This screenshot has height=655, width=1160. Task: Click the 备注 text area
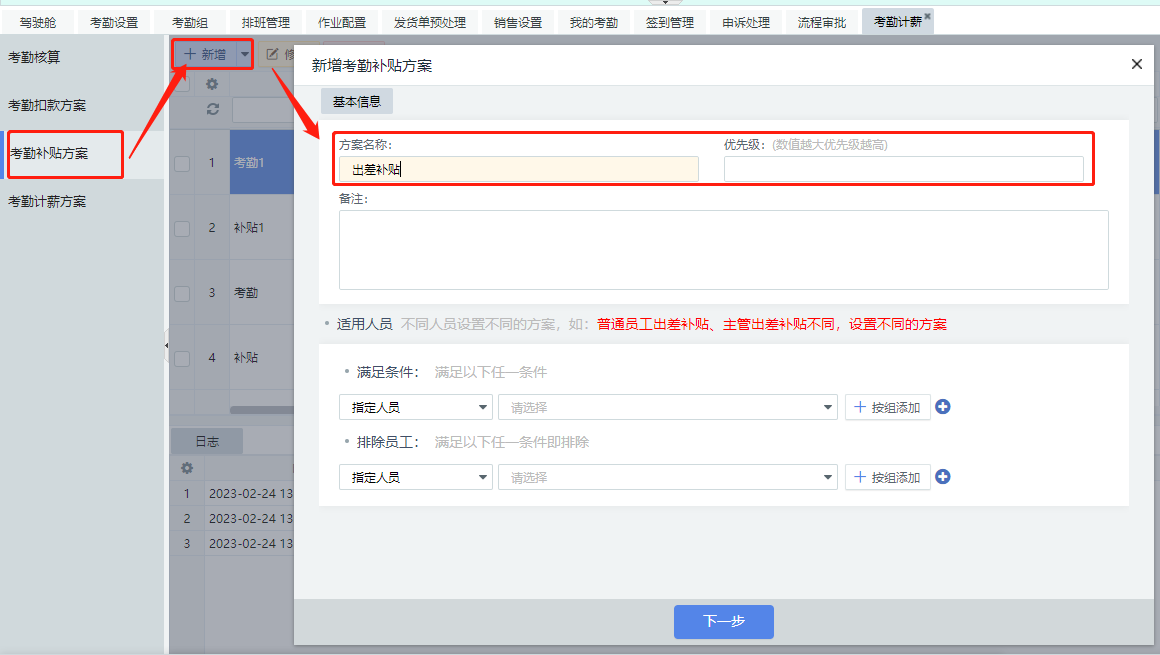click(724, 250)
